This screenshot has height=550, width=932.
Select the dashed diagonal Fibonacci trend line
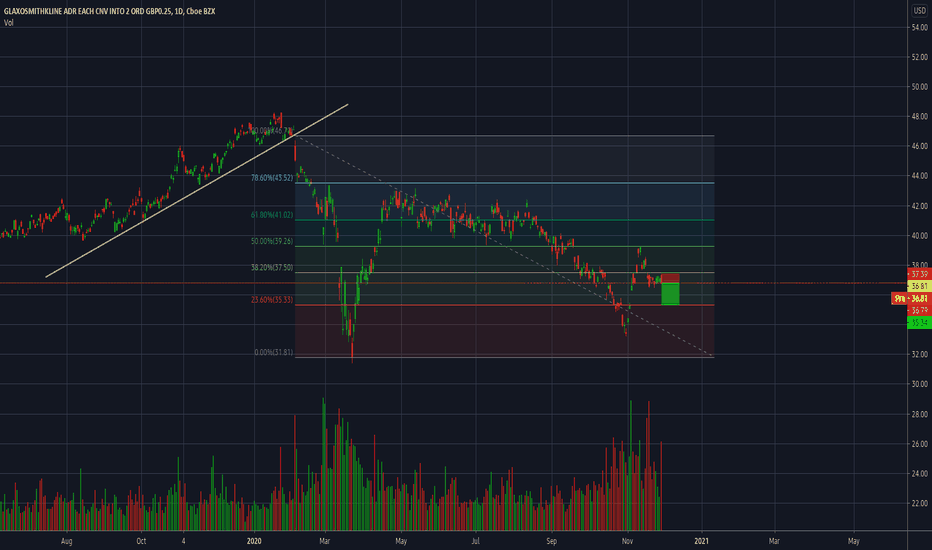pos(504,246)
